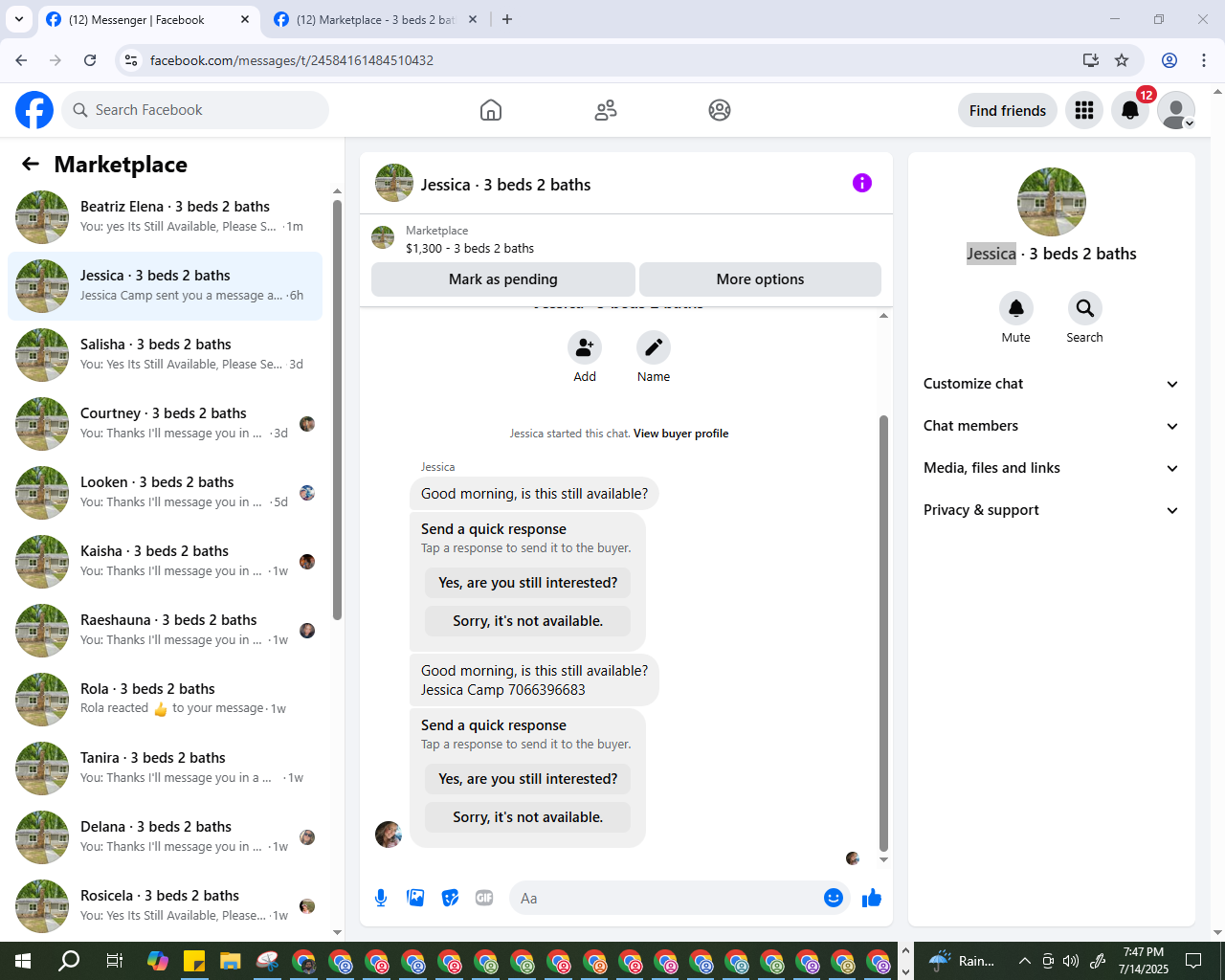Reload the page in browser toolbar

(x=90, y=60)
